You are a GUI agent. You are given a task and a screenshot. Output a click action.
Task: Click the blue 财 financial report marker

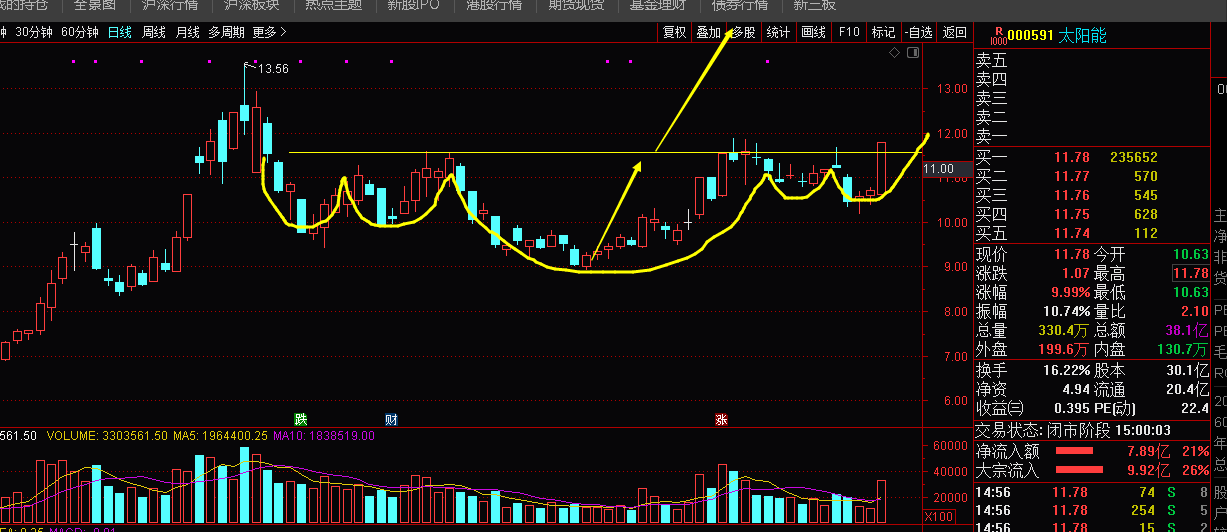click(391, 419)
